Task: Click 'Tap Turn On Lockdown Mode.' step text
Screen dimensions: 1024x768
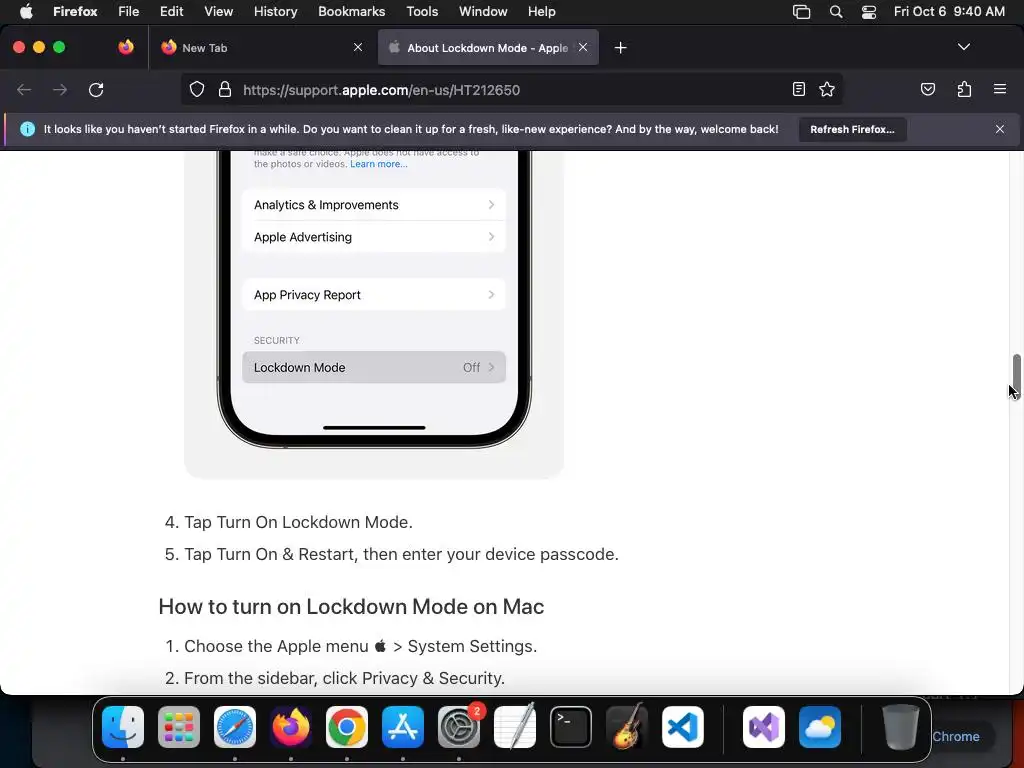Action: coord(298,522)
